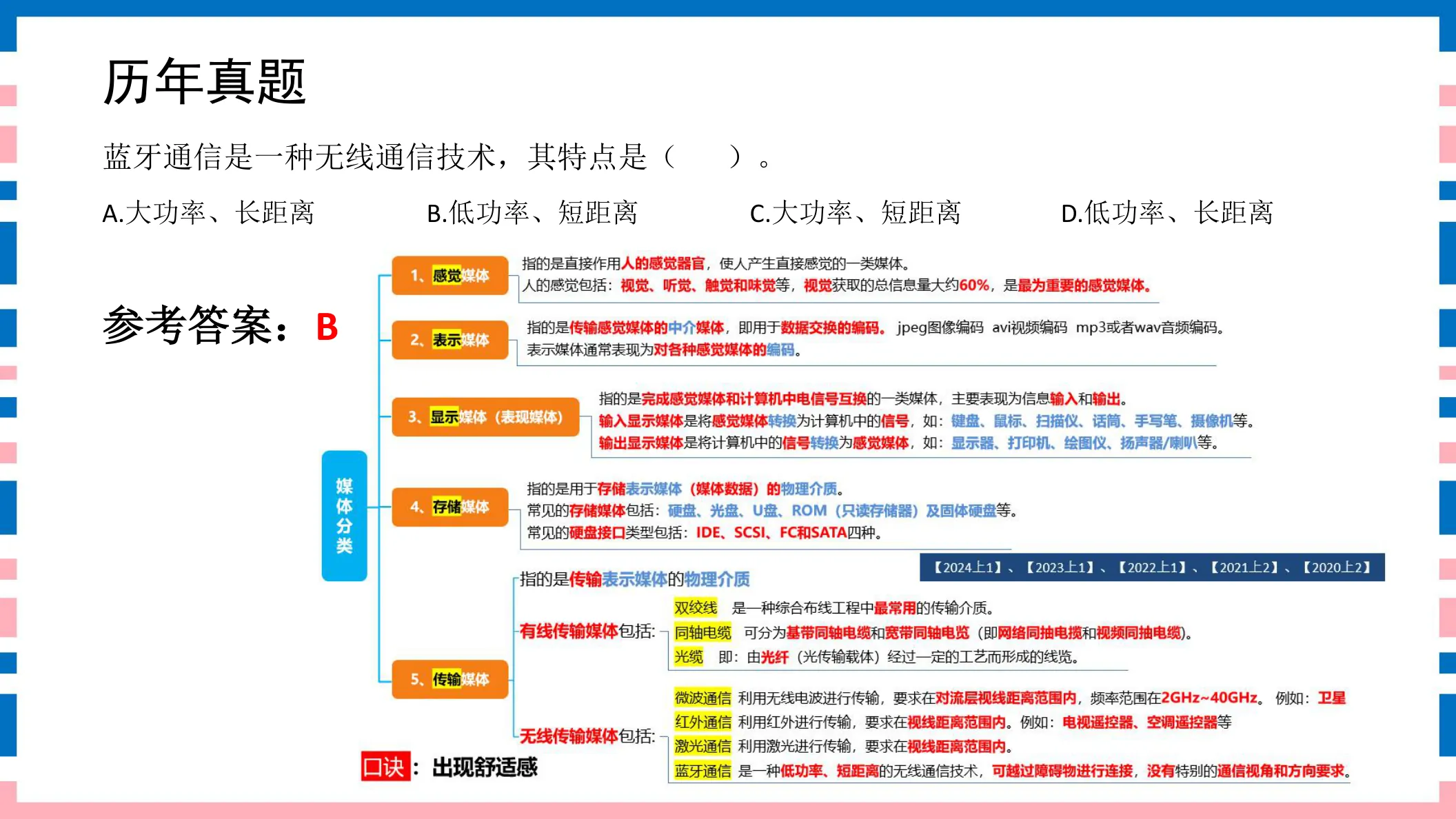Select answer option C.大功率、短距离

(856, 212)
